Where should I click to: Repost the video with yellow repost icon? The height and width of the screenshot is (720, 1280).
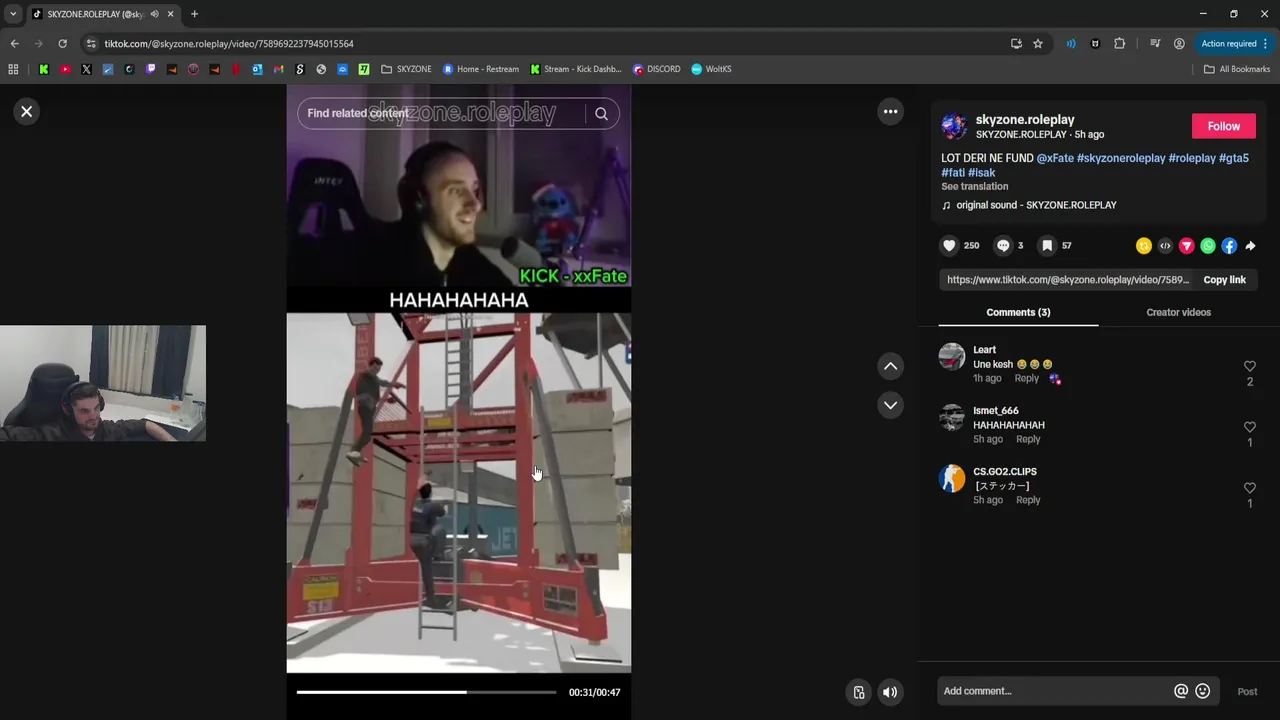point(1144,246)
